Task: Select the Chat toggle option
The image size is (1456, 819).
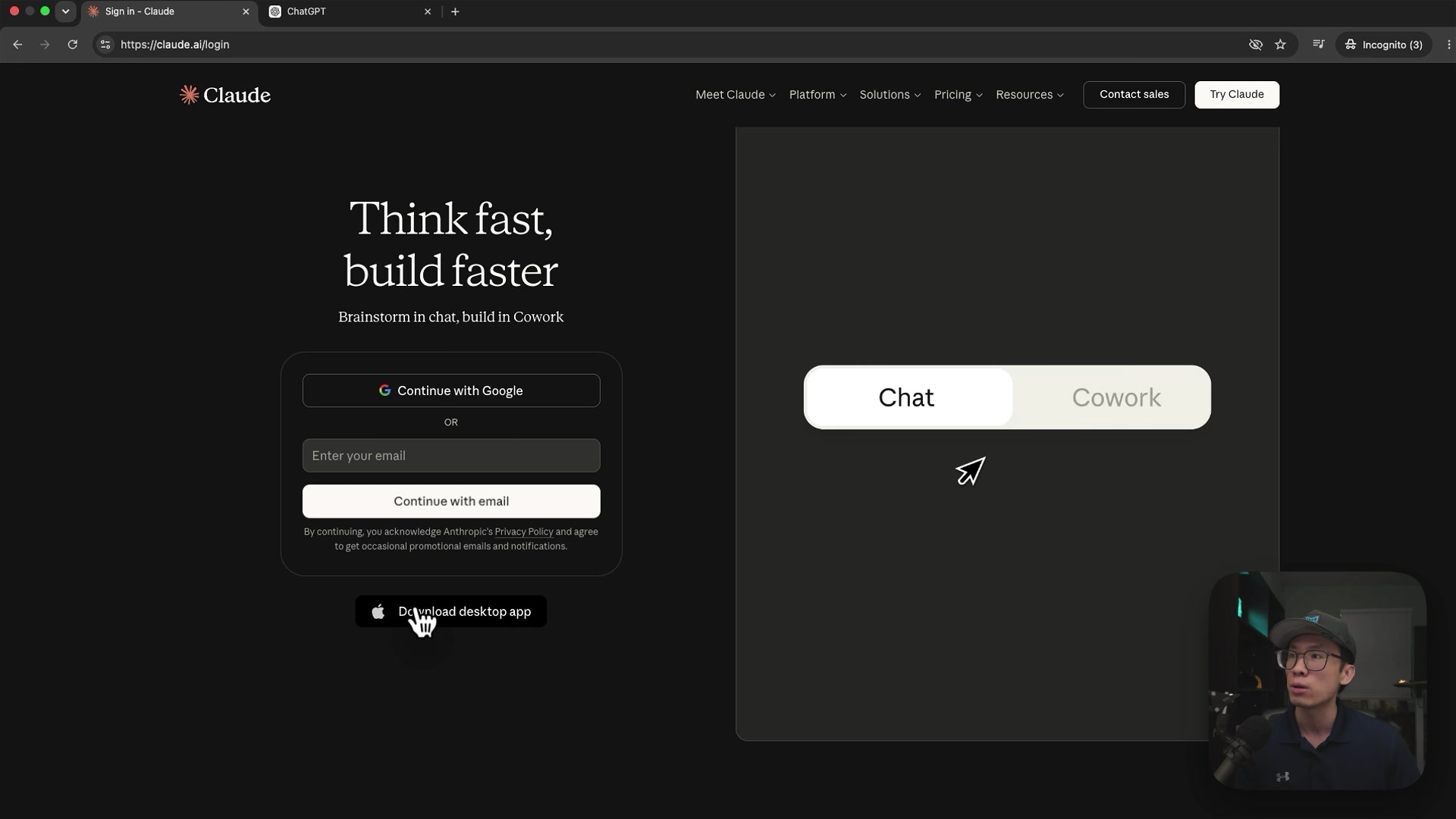Action: point(908,397)
